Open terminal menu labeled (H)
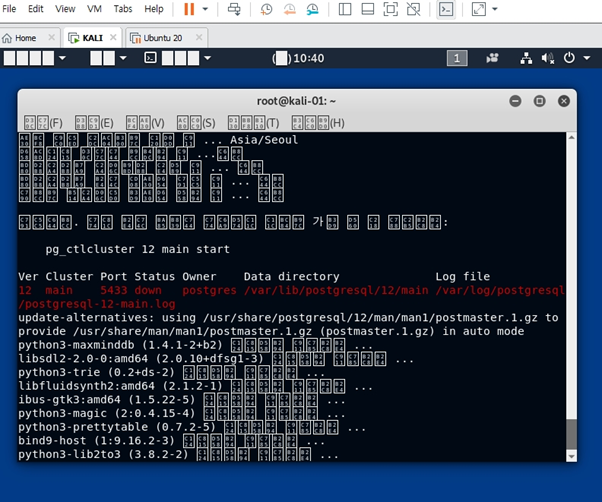Image resolution: width=602 pixels, height=502 pixels. pyautogui.click(x=318, y=123)
